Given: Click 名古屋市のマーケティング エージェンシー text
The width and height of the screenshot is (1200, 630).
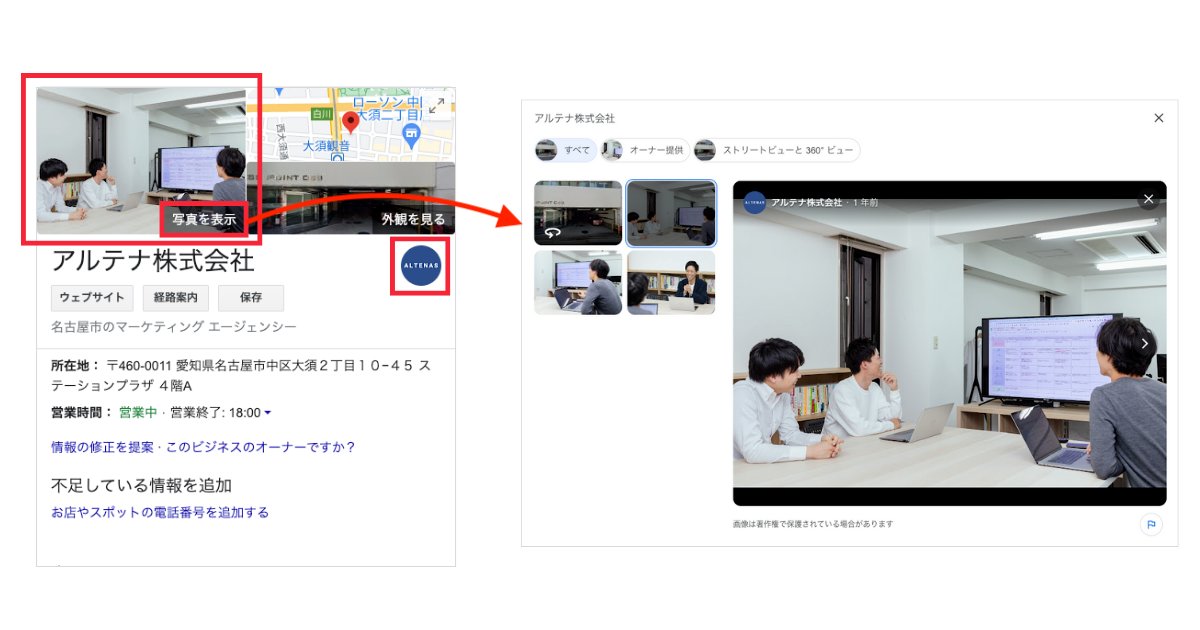Looking at the screenshot, I should [x=174, y=327].
